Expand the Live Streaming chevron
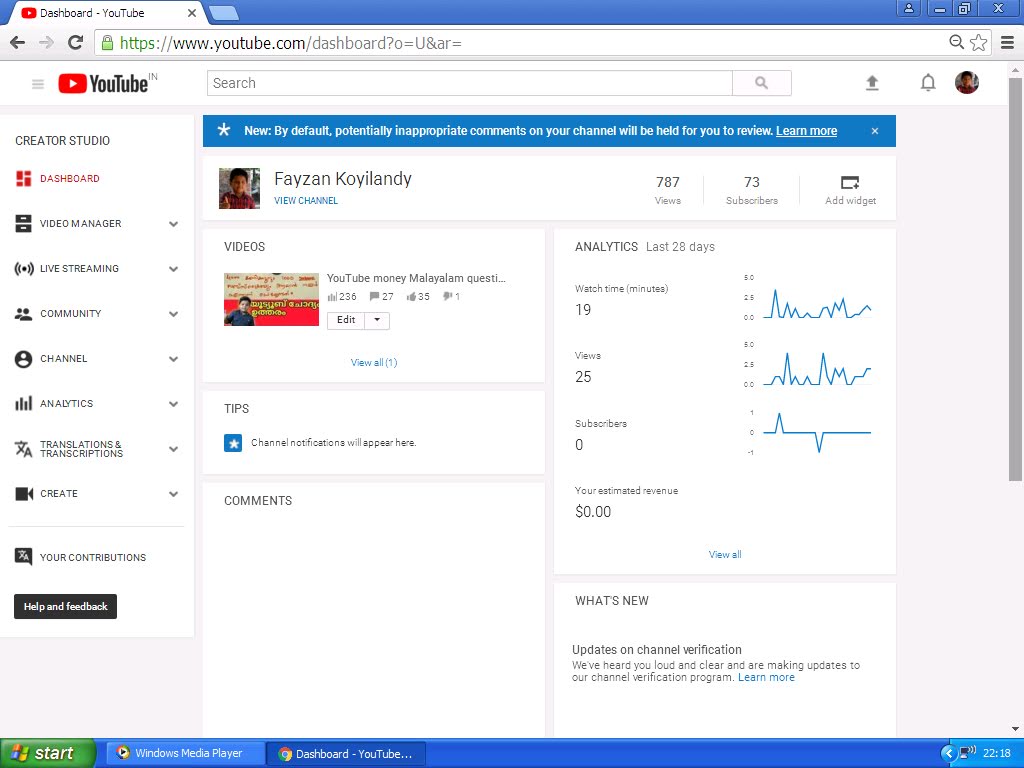The width and height of the screenshot is (1024, 768). (x=174, y=269)
